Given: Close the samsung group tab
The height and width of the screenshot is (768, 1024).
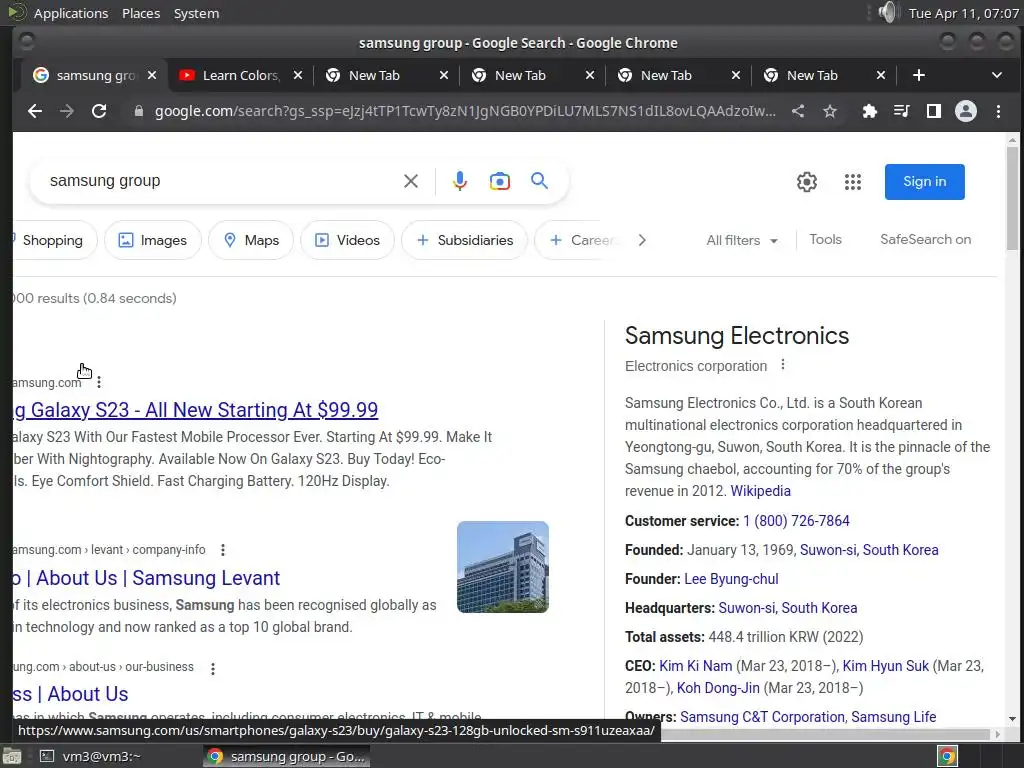Looking at the screenshot, I should tap(152, 75).
